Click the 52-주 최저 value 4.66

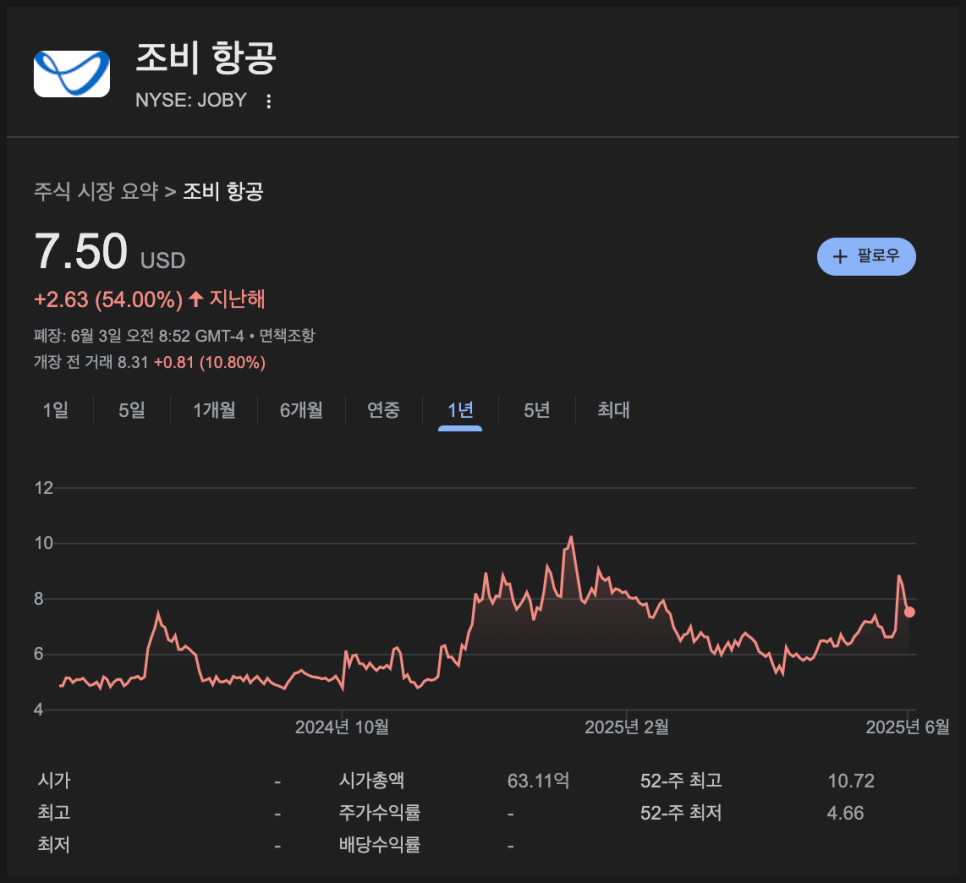point(845,813)
